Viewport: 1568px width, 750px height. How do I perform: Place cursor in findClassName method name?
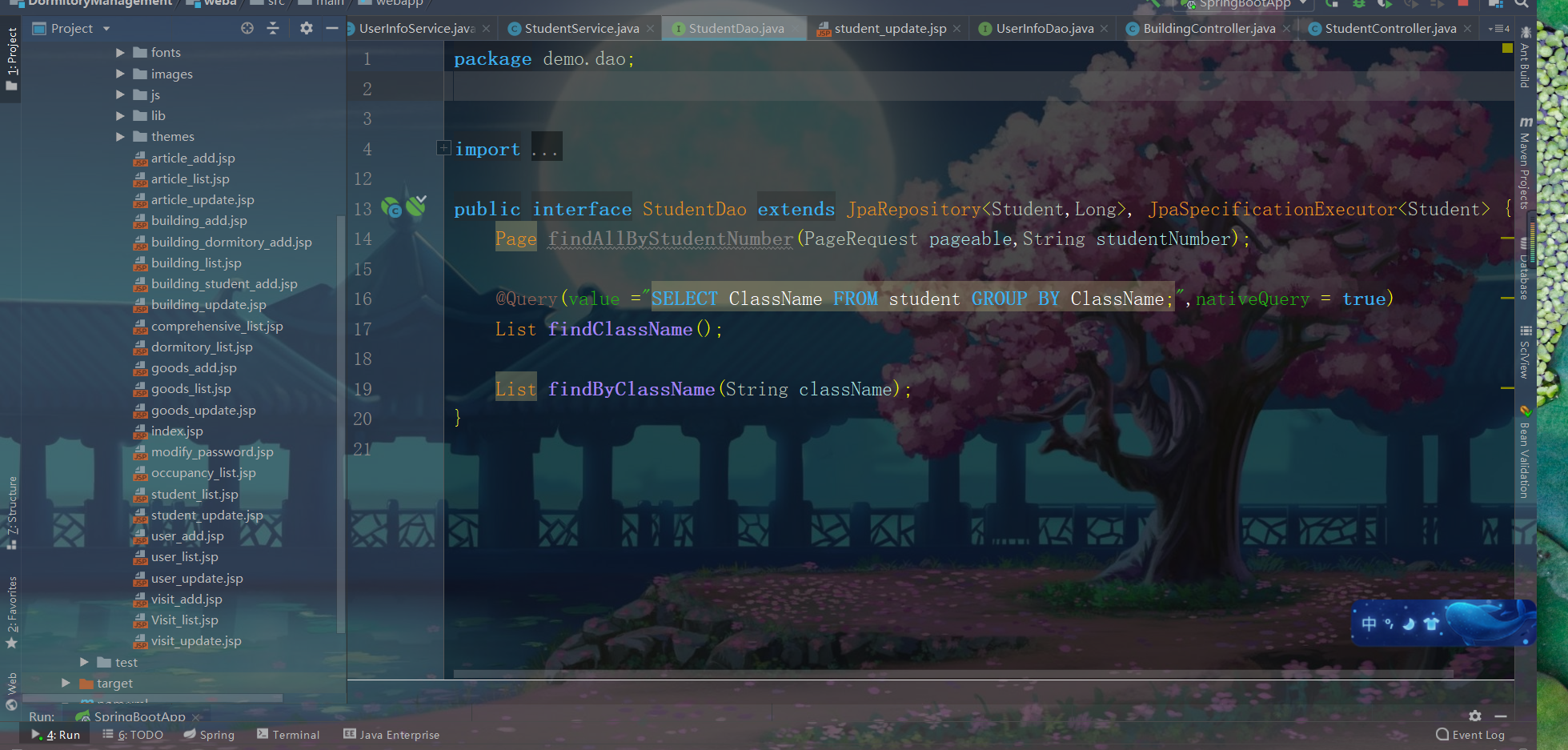pos(620,329)
